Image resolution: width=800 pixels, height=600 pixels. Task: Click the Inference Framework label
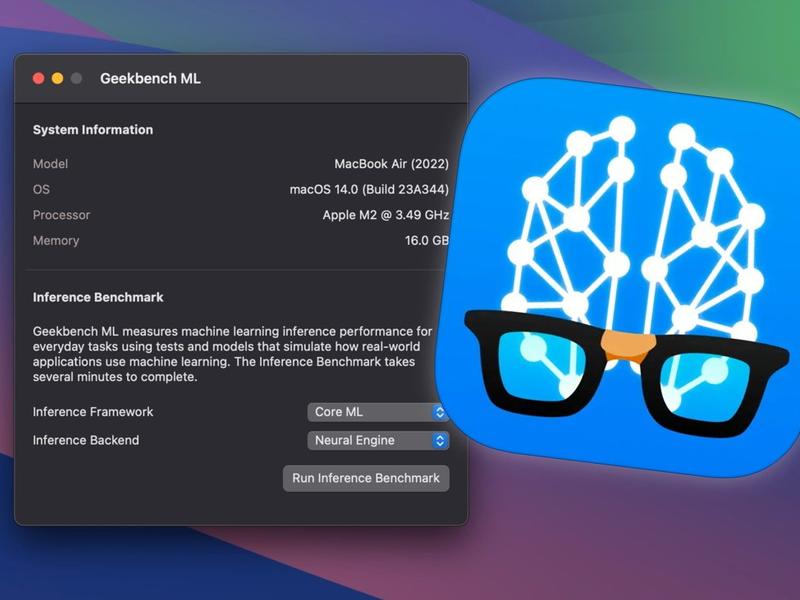pos(93,412)
